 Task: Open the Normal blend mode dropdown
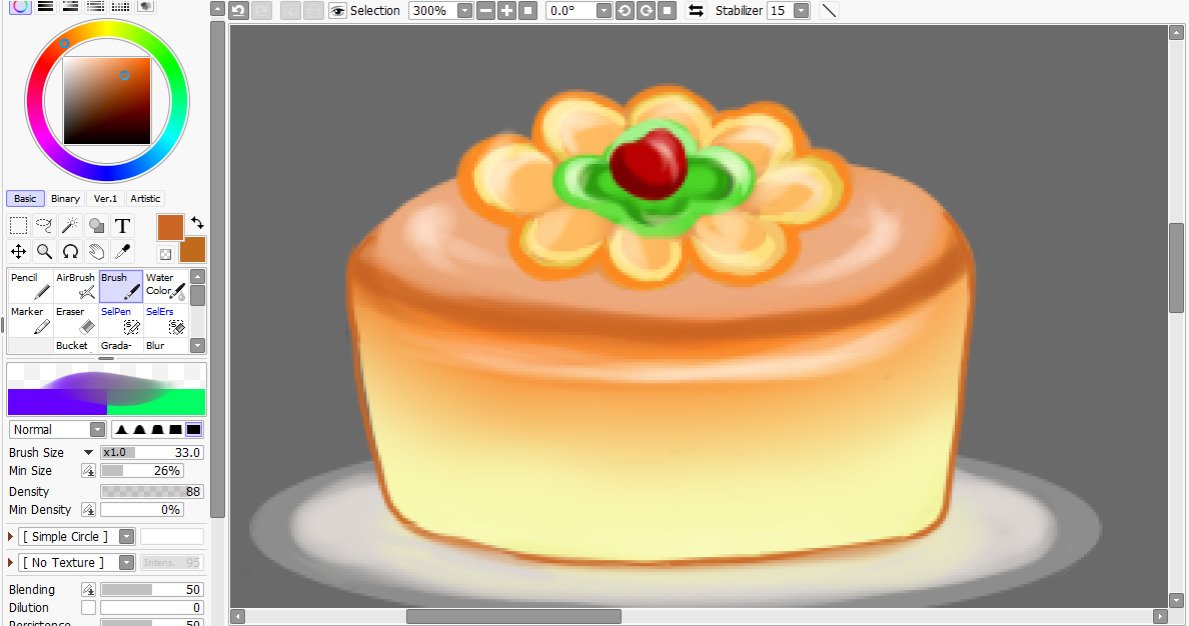point(97,430)
